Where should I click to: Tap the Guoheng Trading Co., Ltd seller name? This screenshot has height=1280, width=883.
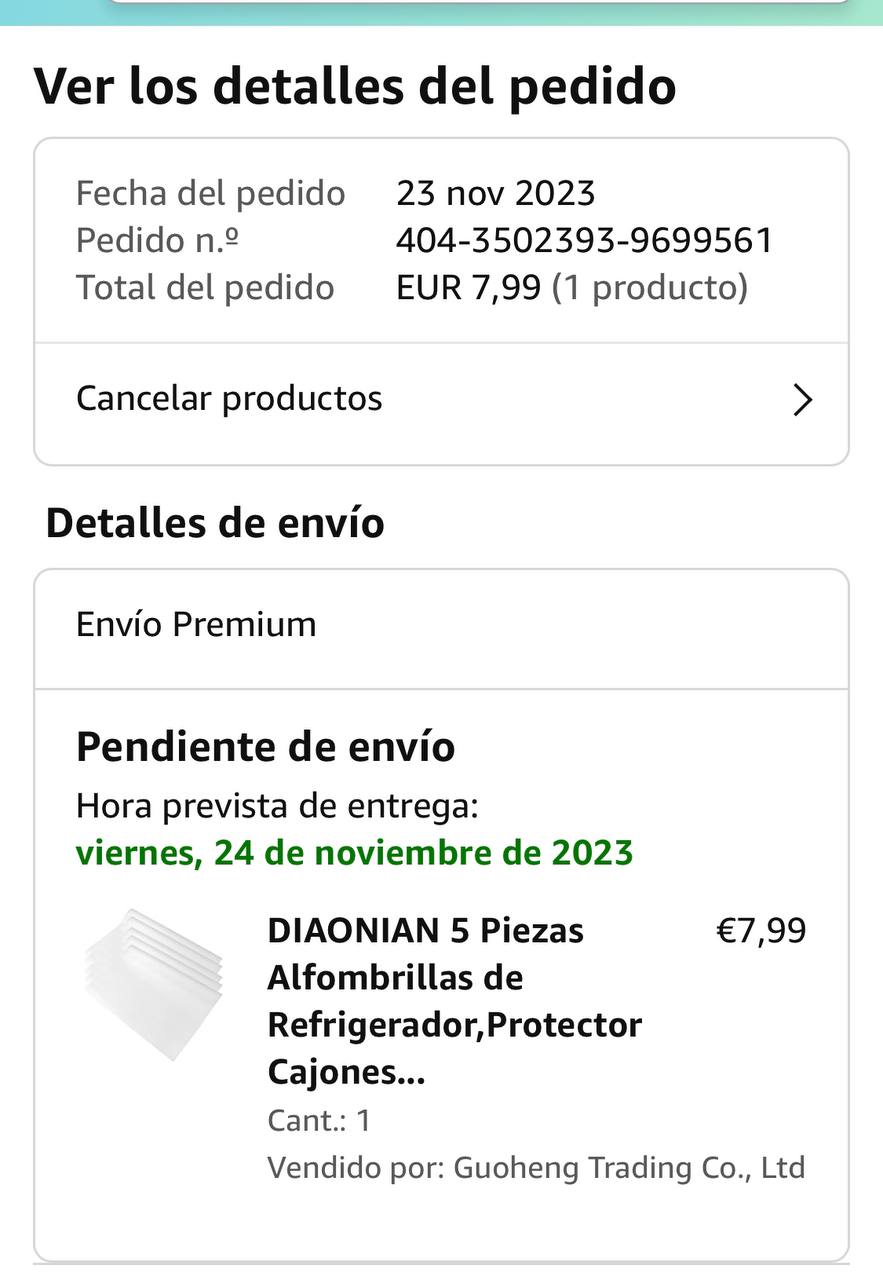pos(629,1168)
